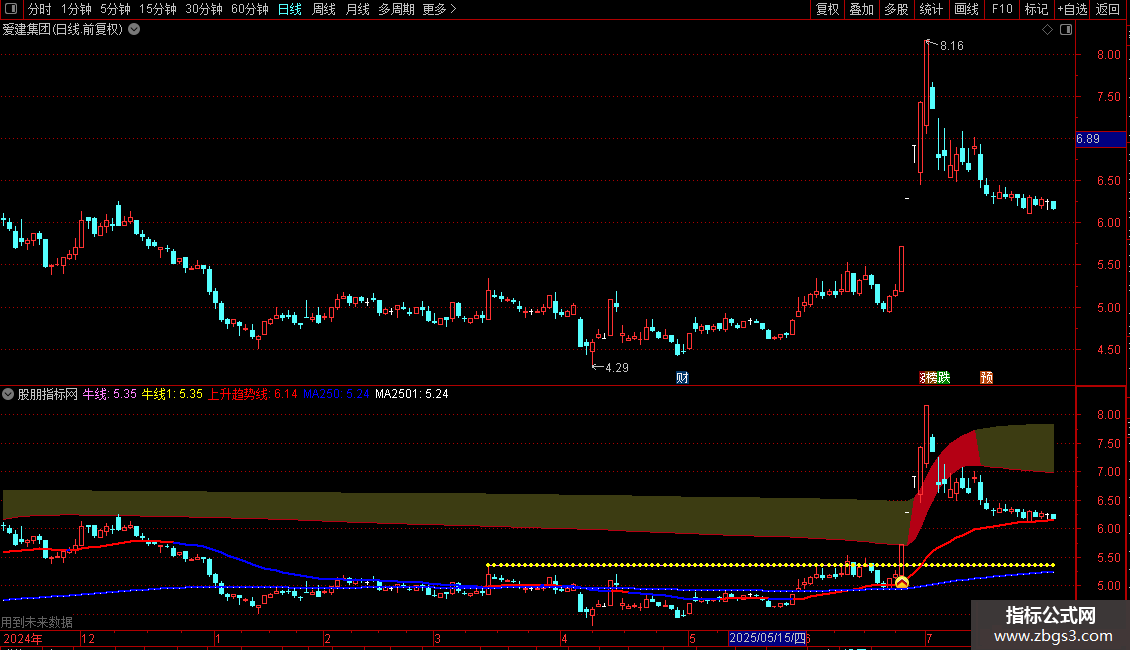Activate the 画线 drawing tool
The height and width of the screenshot is (650, 1130).
point(966,9)
